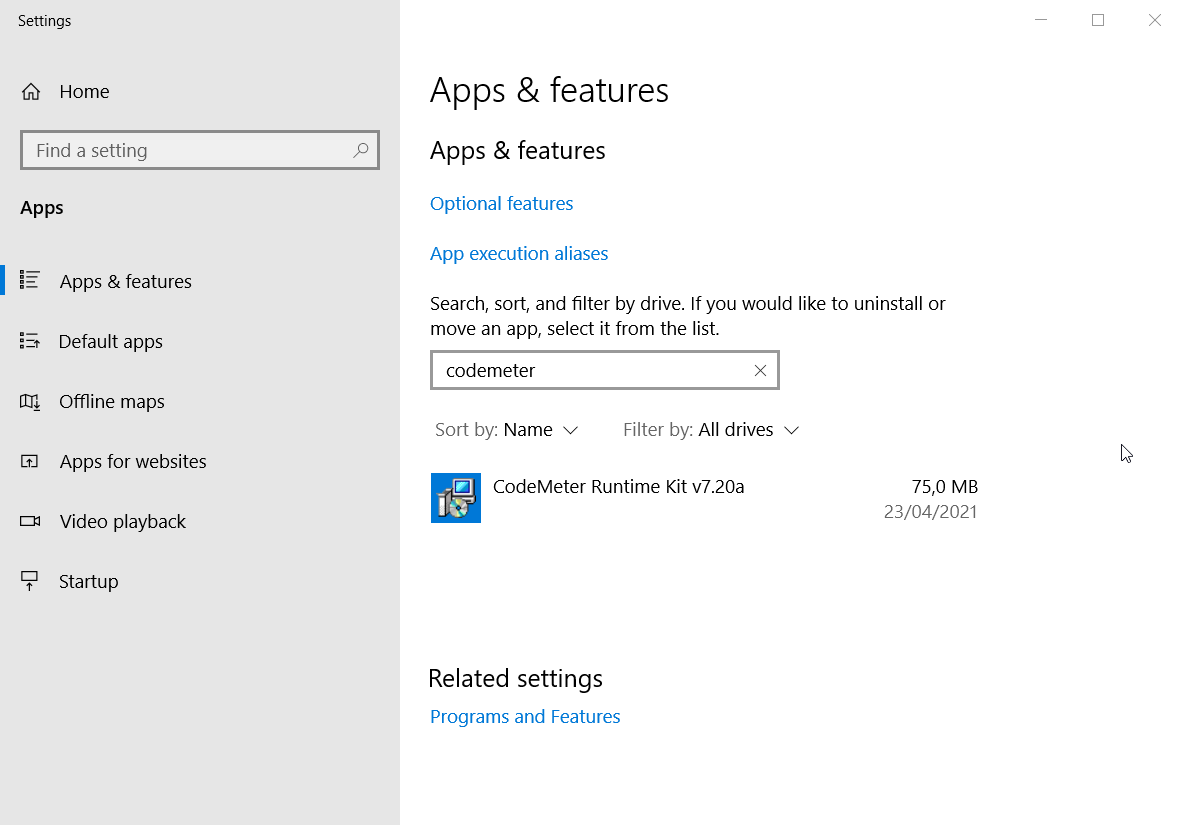Focus the Find a setting search box
This screenshot has width=1184, height=825.
tap(200, 150)
